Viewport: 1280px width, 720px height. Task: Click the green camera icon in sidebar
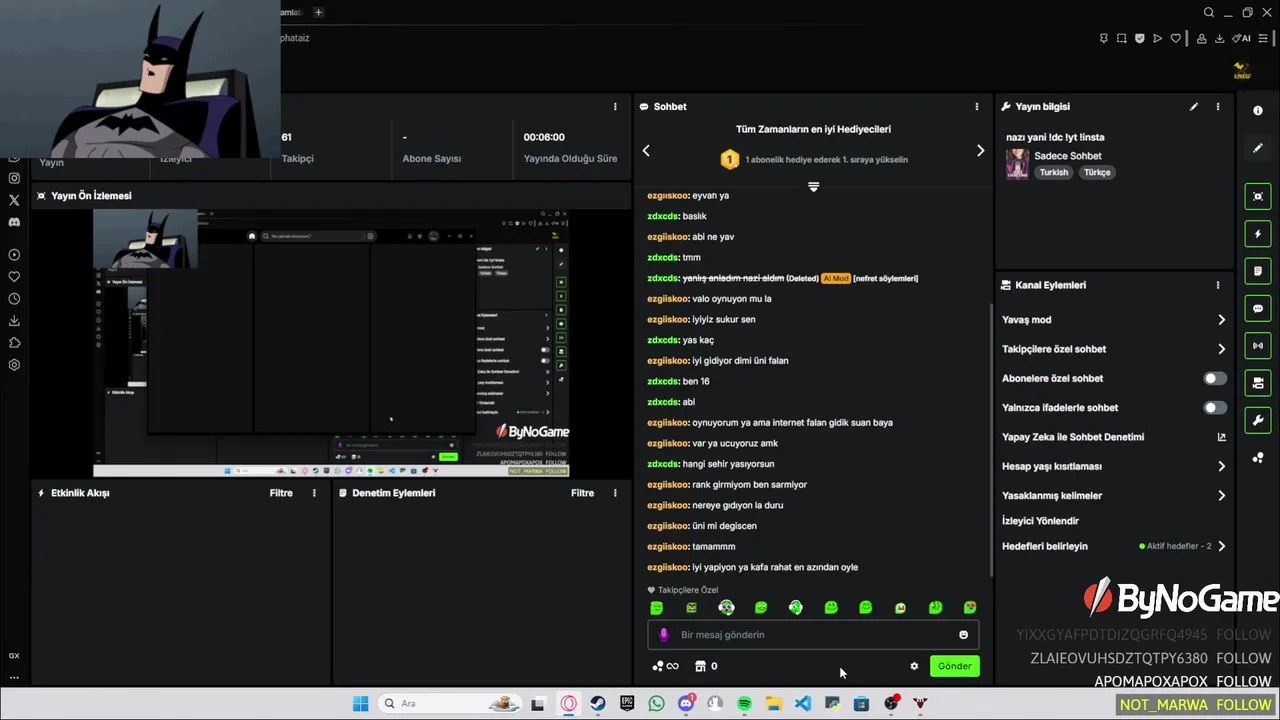click(1258, 383)
